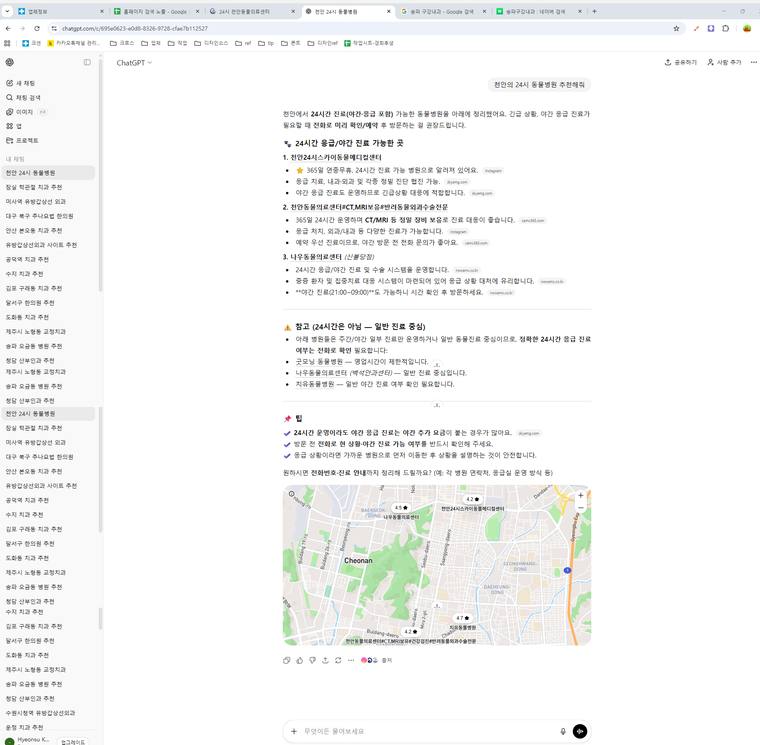Viewport: 760px width, 745px height.
Task: Select the 4.5 나우동물의료센터 map pin
Action: 401,508
